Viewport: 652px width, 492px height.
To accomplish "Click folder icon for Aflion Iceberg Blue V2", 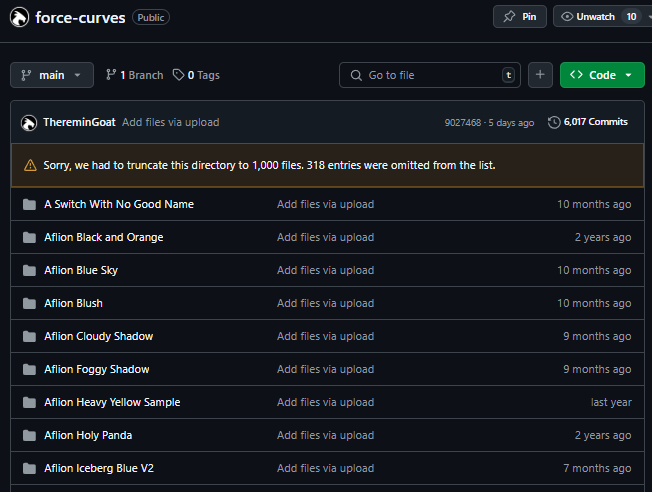I will (x=29, y=468).
